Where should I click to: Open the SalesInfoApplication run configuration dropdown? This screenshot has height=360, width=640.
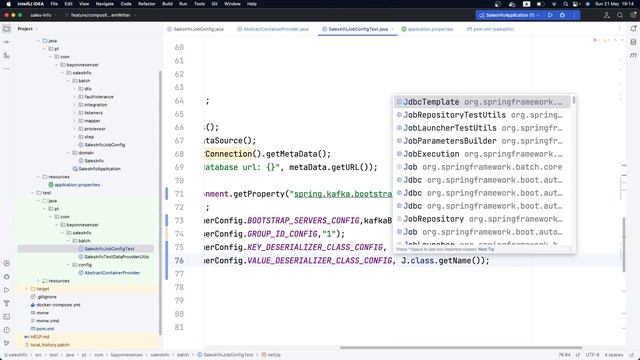click(509, 15)
